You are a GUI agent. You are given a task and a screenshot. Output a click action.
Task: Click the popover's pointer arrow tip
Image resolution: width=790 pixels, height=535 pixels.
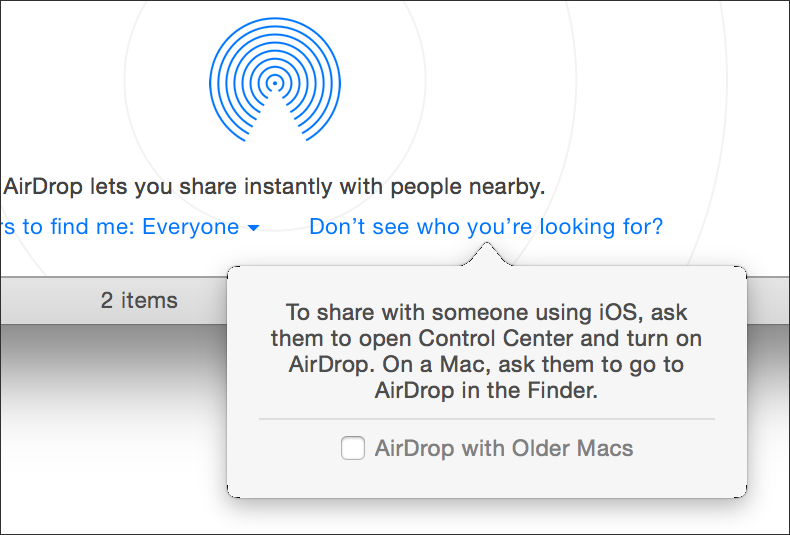[x=487, y=244]
